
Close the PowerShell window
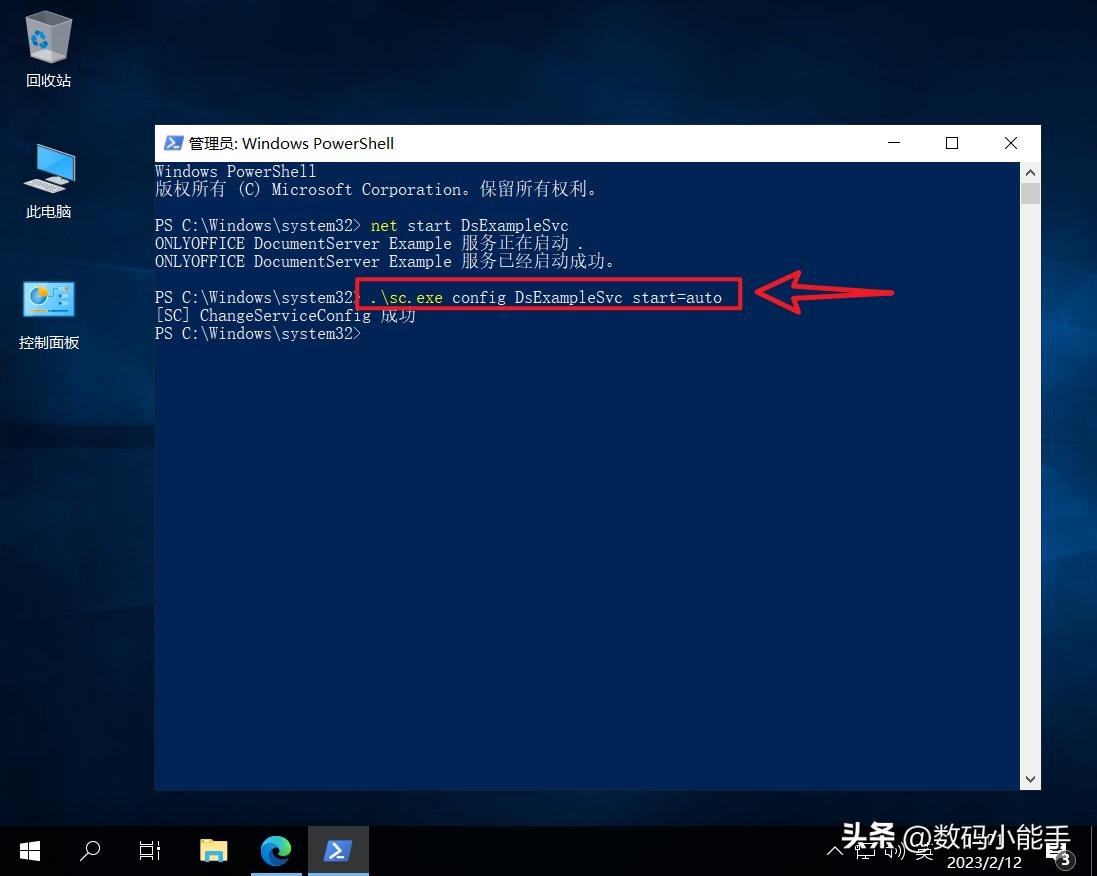1010,143
